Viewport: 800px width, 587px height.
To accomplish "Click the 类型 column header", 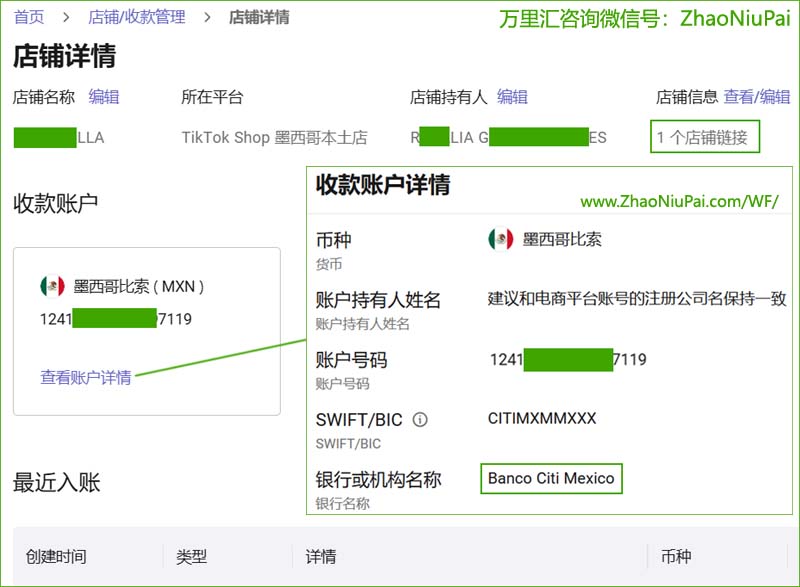I will (191, 557).
